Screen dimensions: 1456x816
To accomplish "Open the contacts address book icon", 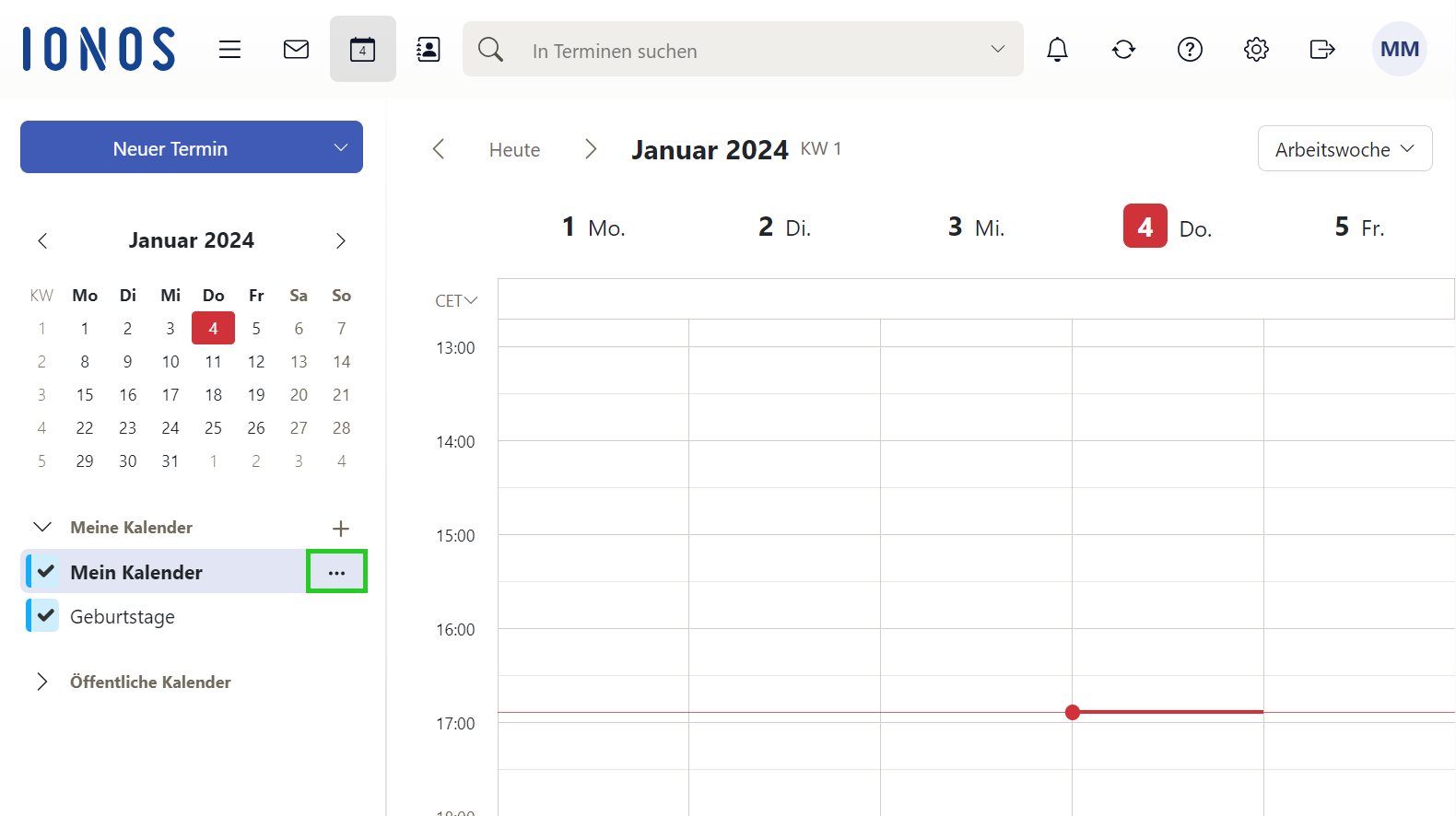I will [429, 50].
